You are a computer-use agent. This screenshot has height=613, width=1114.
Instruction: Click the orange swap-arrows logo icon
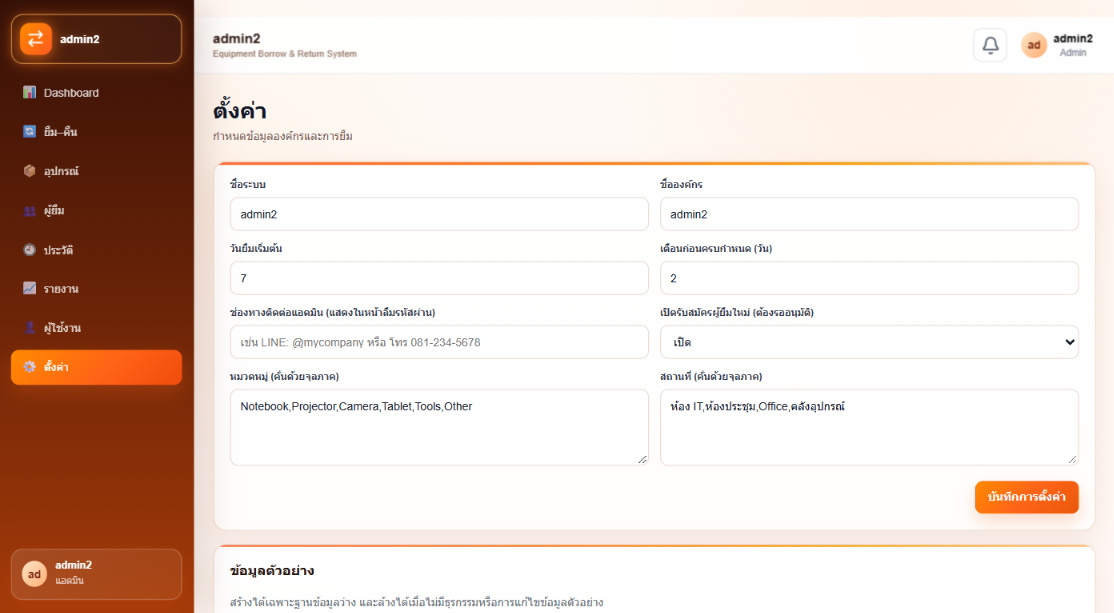click(x=36, y=39)
